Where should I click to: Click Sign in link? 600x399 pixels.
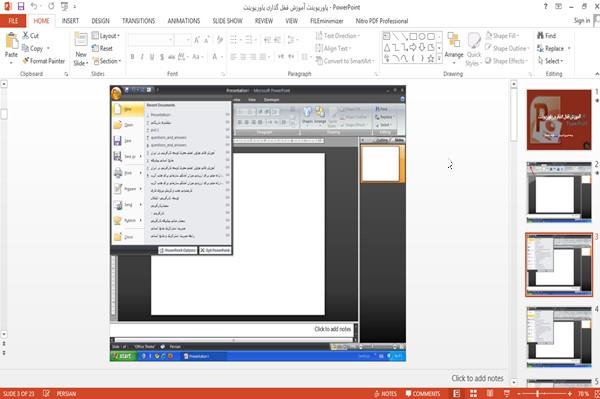(x=582, y=21)
